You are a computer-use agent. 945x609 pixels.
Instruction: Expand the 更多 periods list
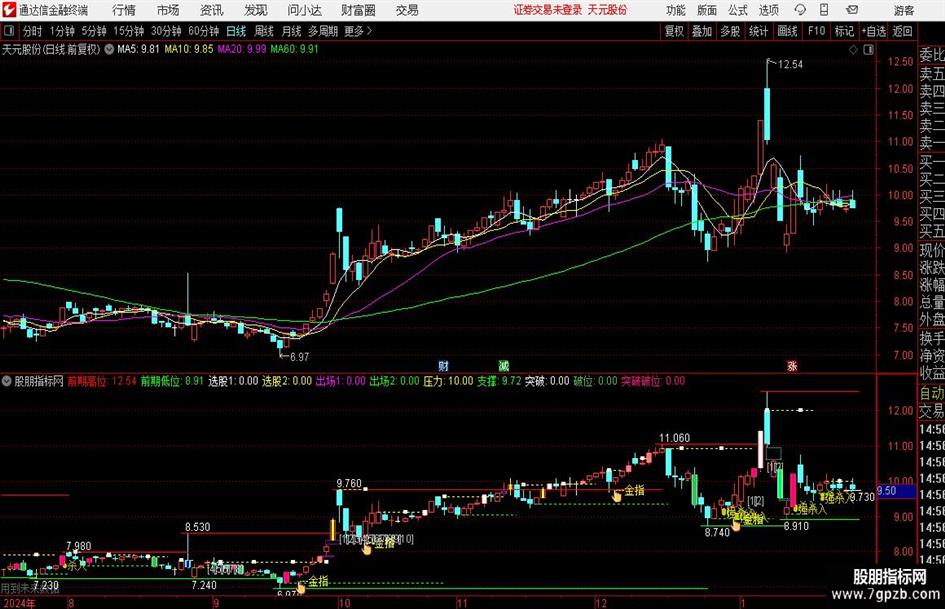click(358, 31)
